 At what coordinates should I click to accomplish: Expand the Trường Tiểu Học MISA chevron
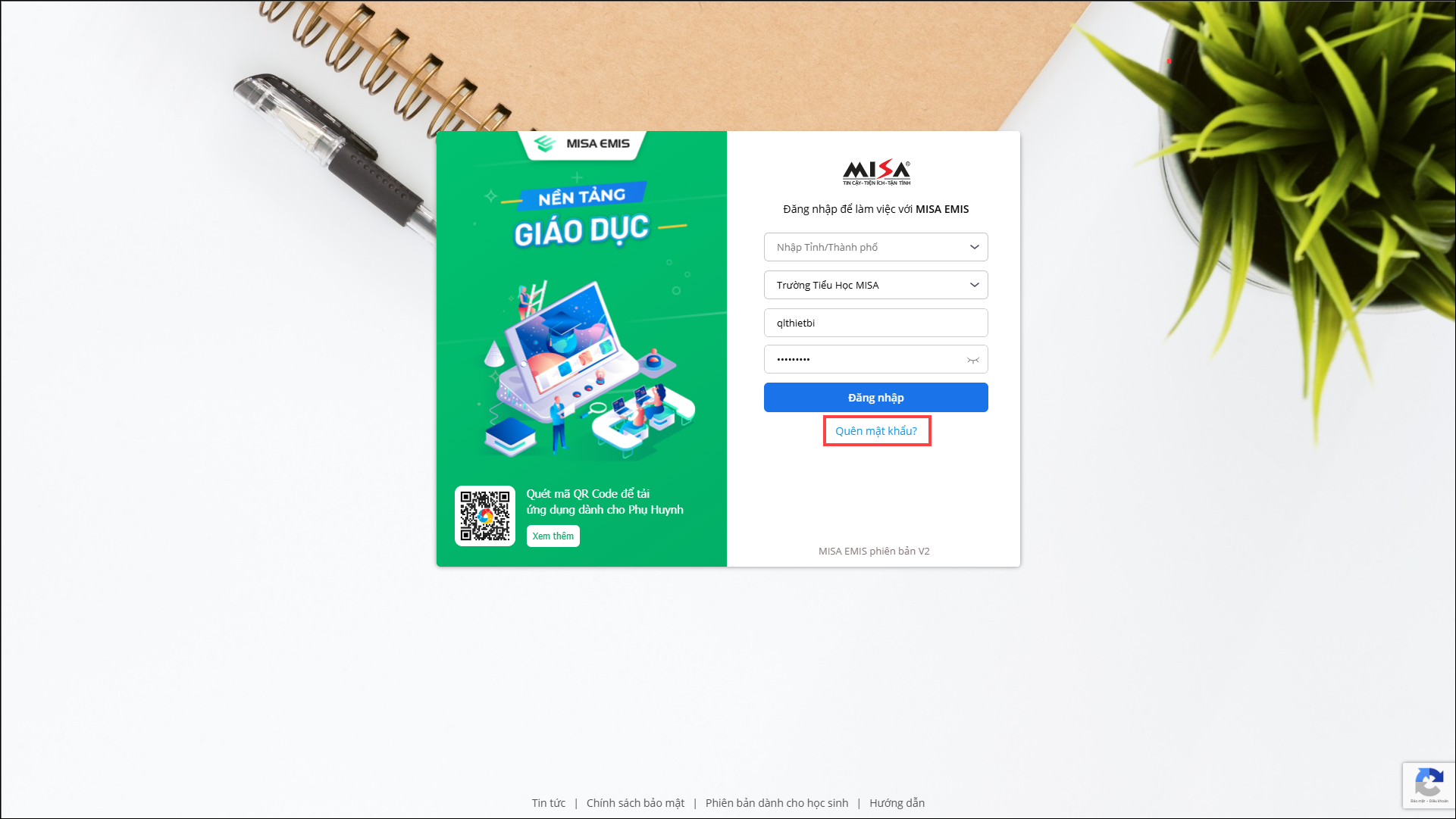coord(974,285)
